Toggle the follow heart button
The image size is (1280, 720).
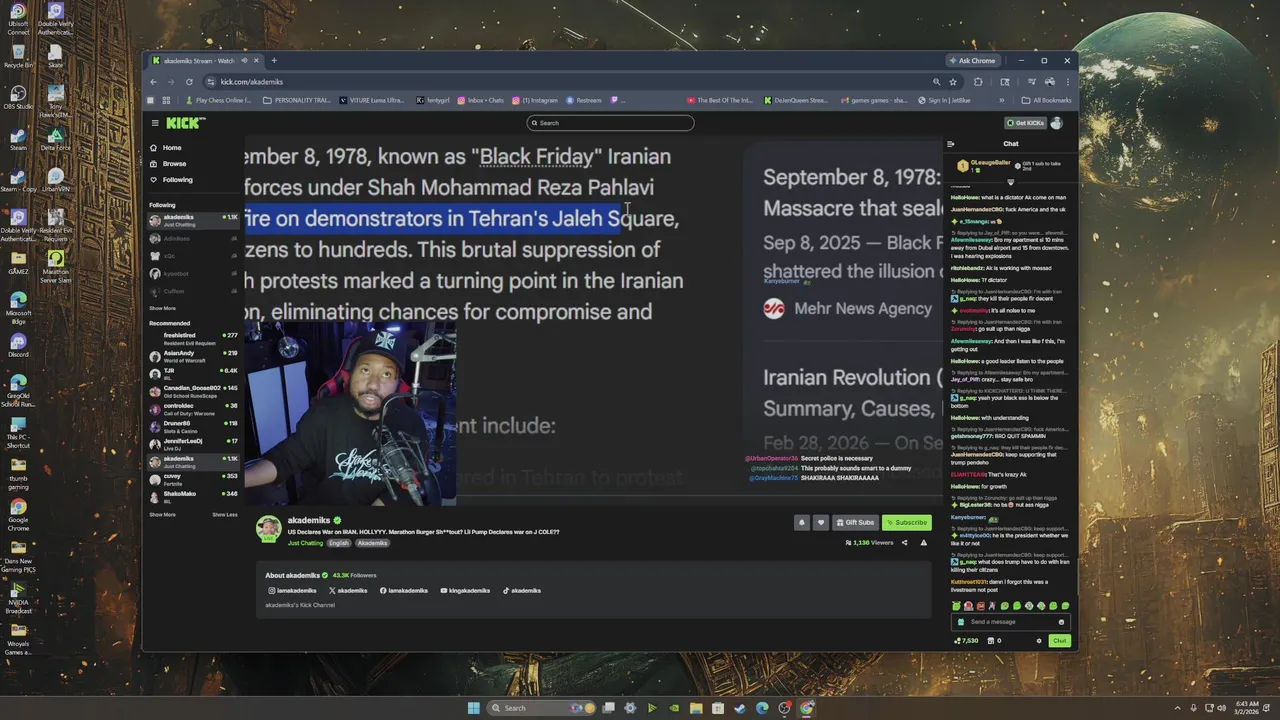pyautogui.click(x=821, y=522)
